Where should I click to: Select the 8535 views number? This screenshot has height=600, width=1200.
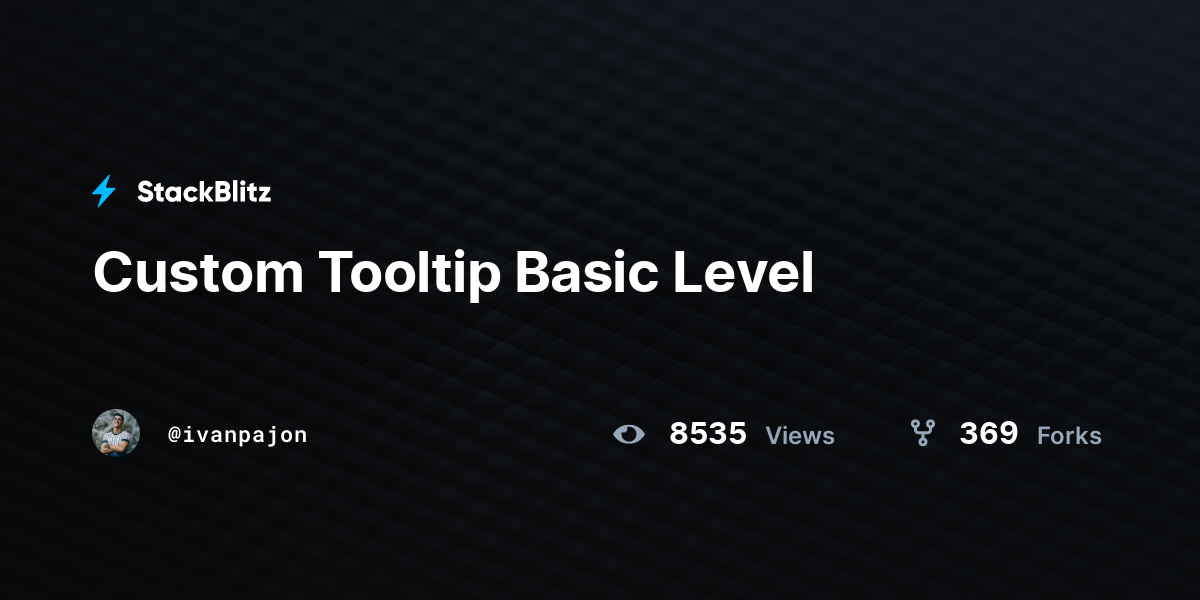[x=708, y=434]
